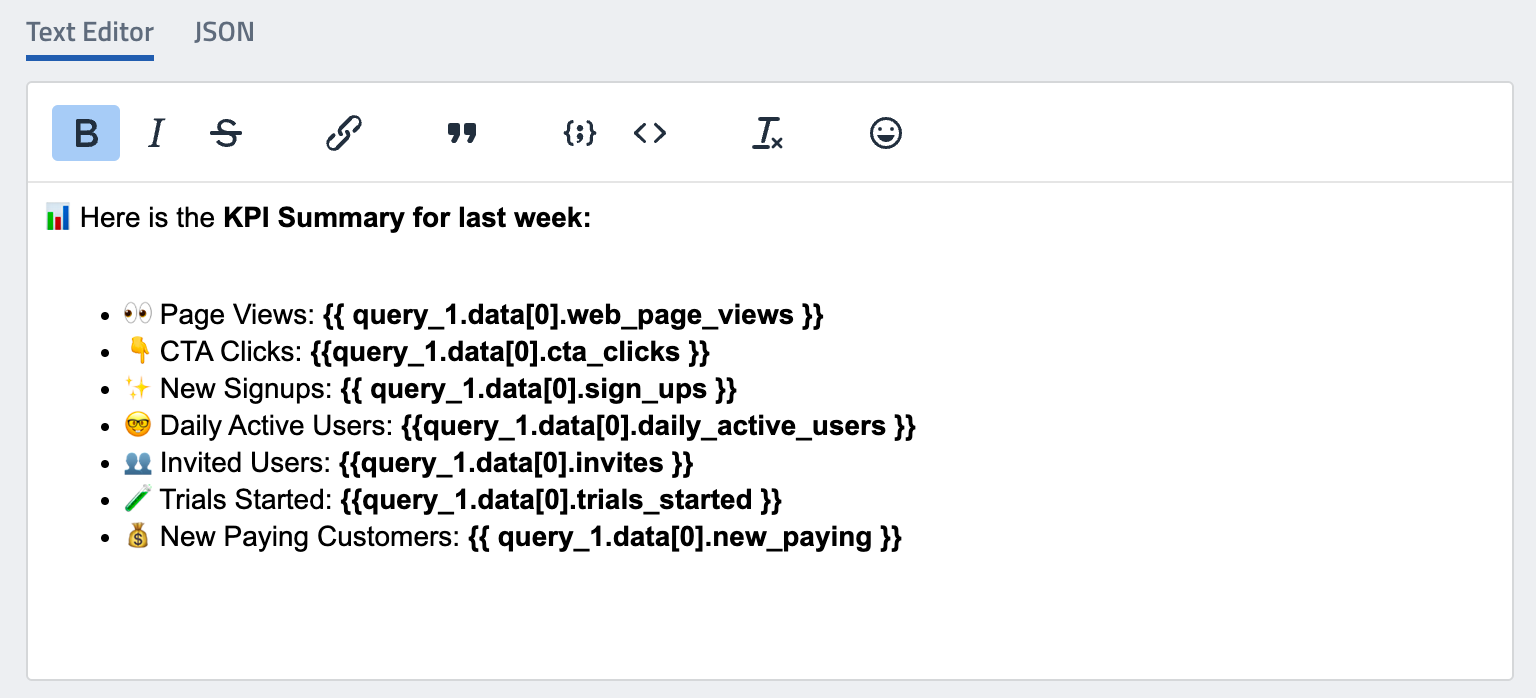Screen dimensions: 1536x698
Task: Enable italic text formatting
Action: click(155, 133)
